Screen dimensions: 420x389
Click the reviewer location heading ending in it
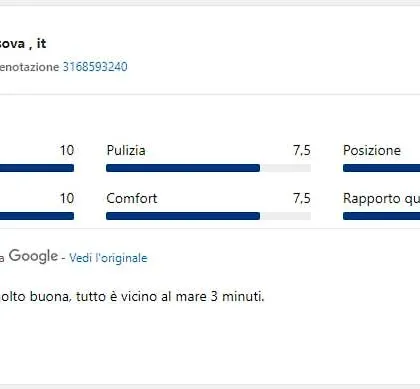click(x=23, y=43)
